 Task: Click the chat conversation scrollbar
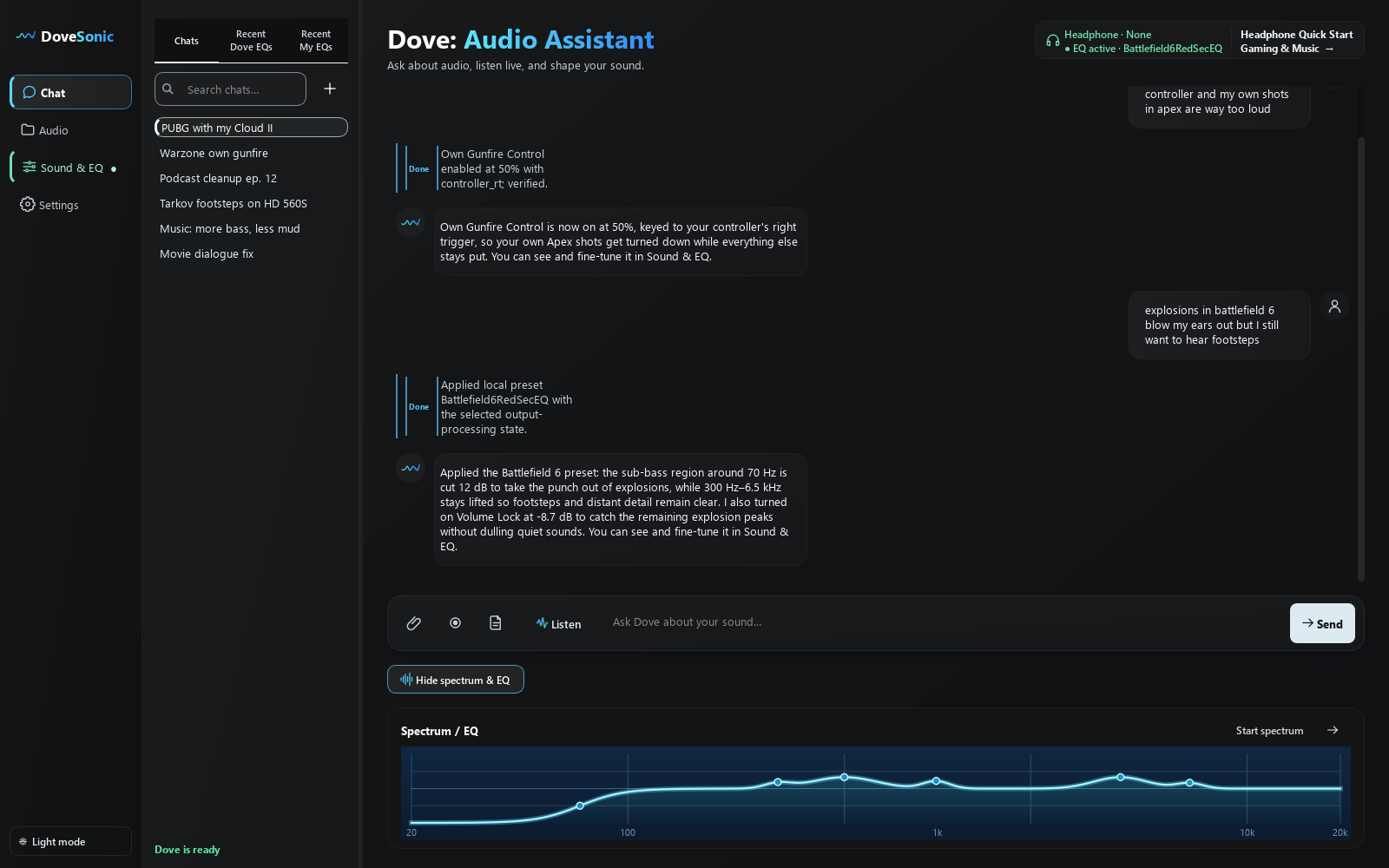click(1361, 358)
